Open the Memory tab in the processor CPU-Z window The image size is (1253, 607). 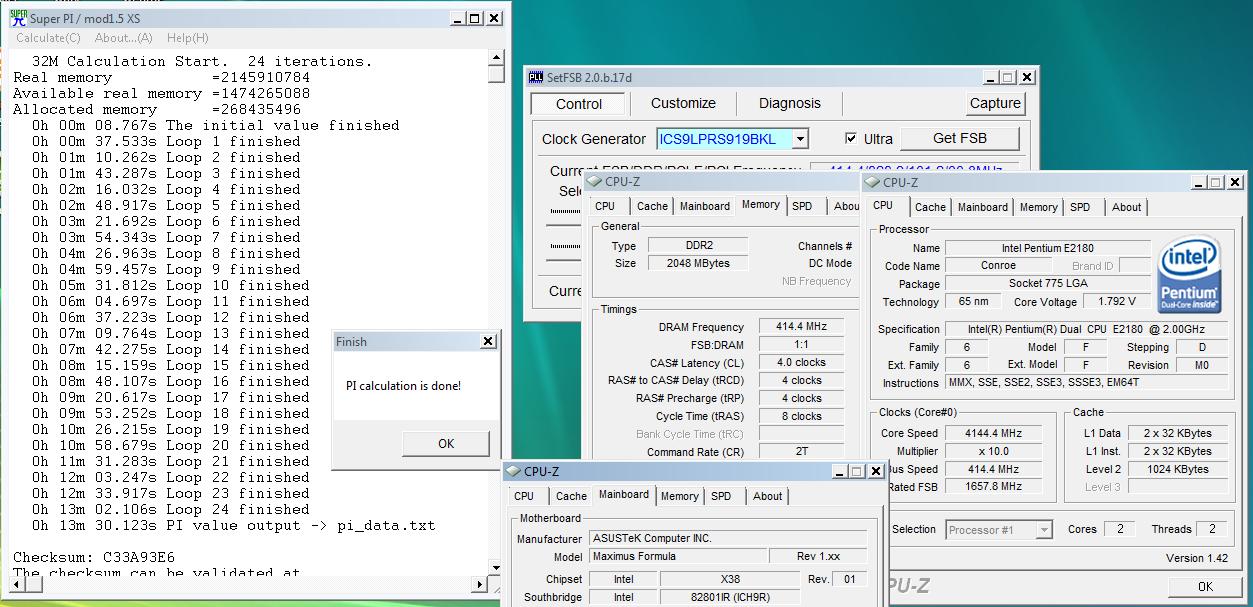click(x=1039, y=207)
